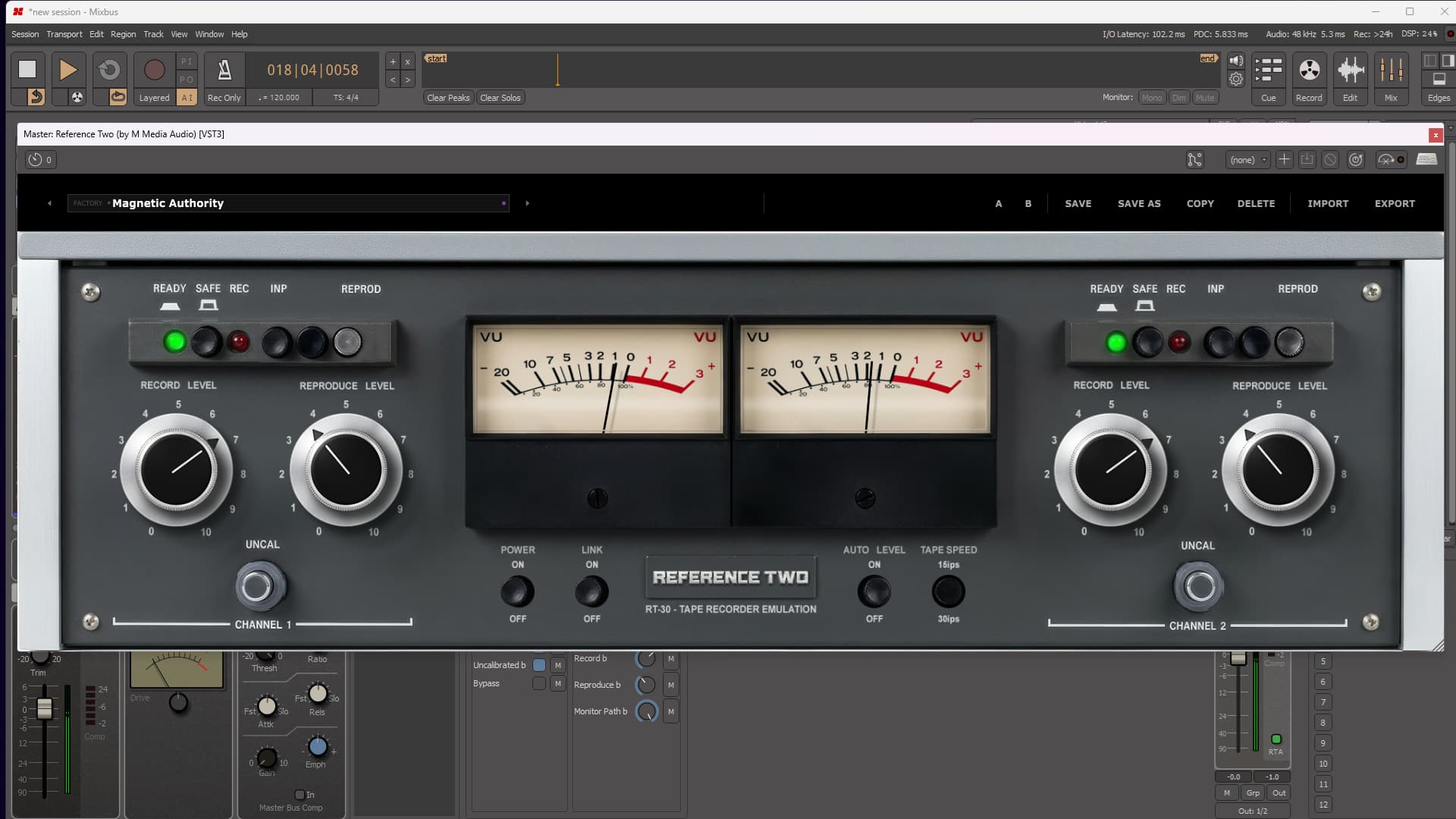Screen dimensions: 1456x819
Task: Jump to the previous marker
Action: point(393,79)
